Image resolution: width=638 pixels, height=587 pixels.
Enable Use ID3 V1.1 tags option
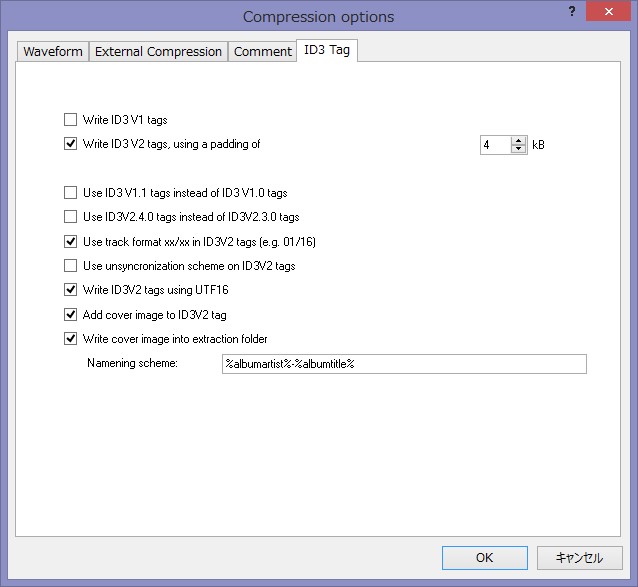[x=70, y=192]
